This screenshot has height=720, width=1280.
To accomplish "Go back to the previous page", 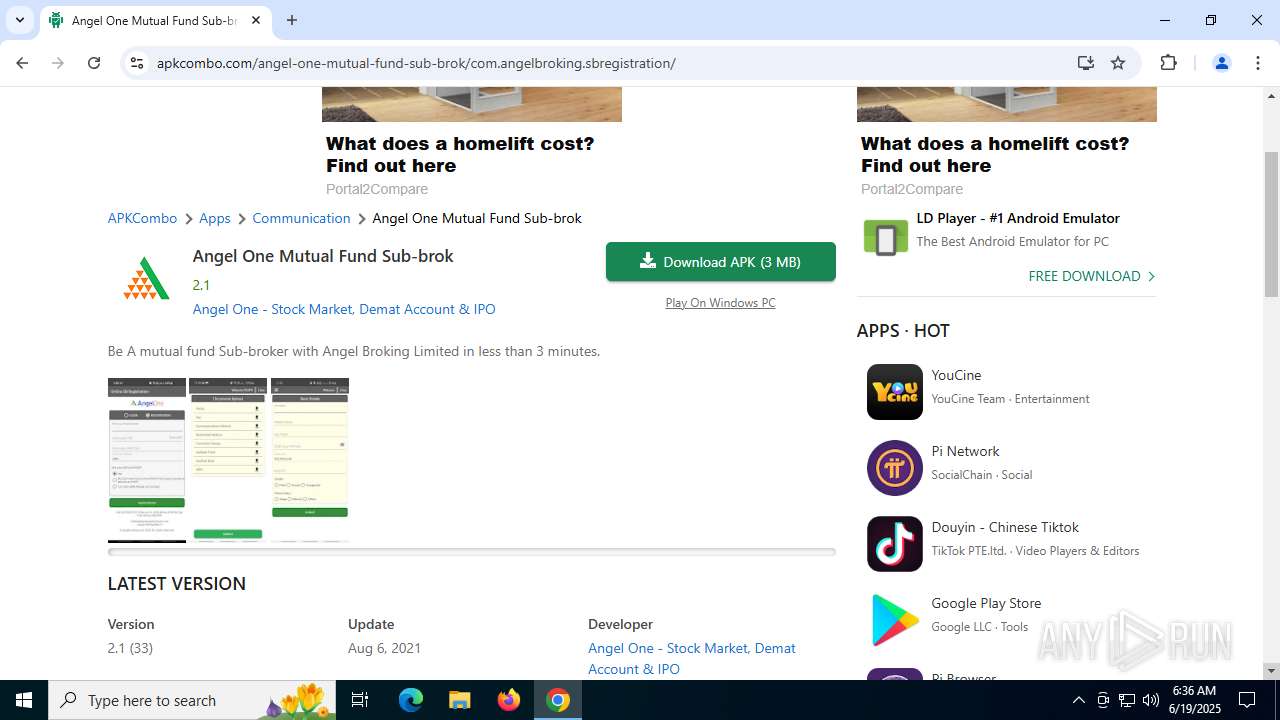I will [x=22, y=63].
